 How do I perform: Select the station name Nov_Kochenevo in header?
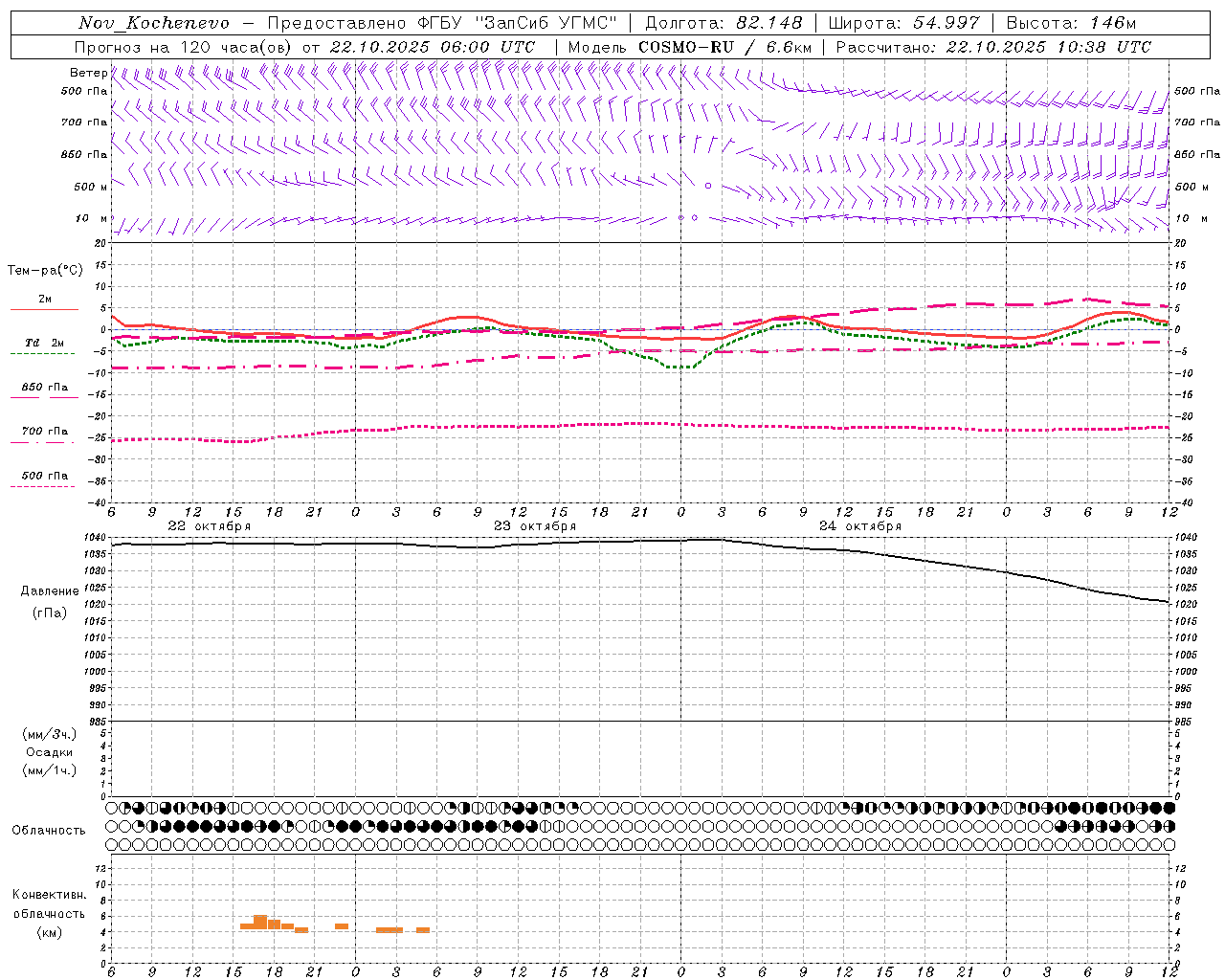coord(154,23)
